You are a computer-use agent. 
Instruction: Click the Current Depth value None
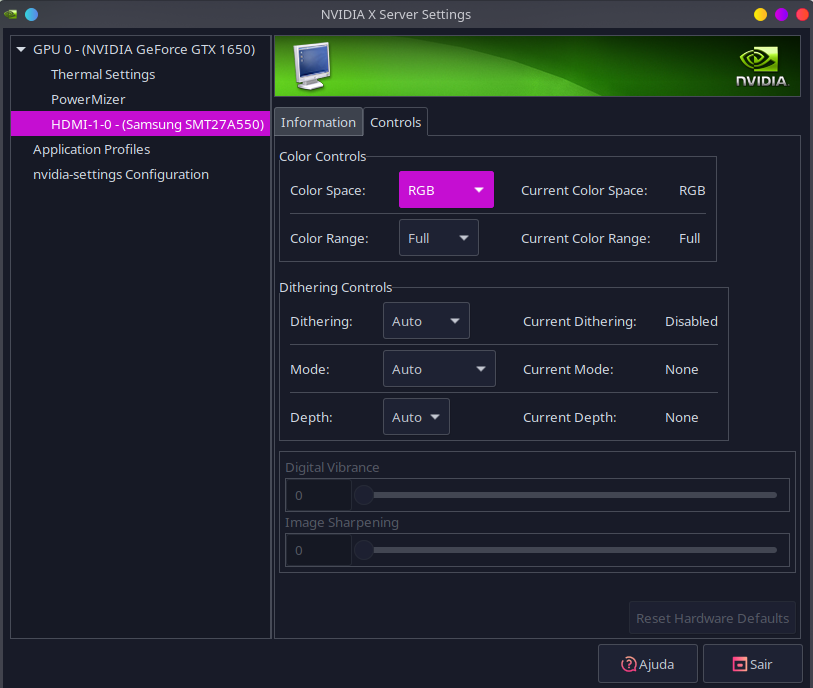(682, 418)
